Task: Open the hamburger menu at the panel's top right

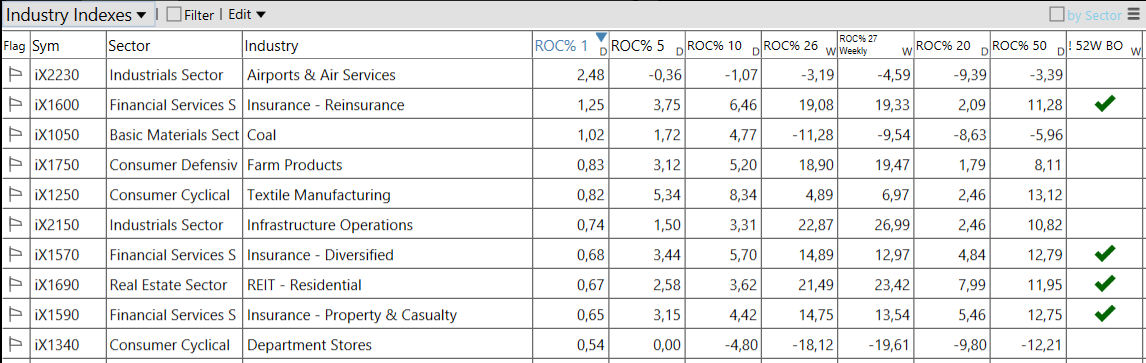Action: click(1133, 15)
